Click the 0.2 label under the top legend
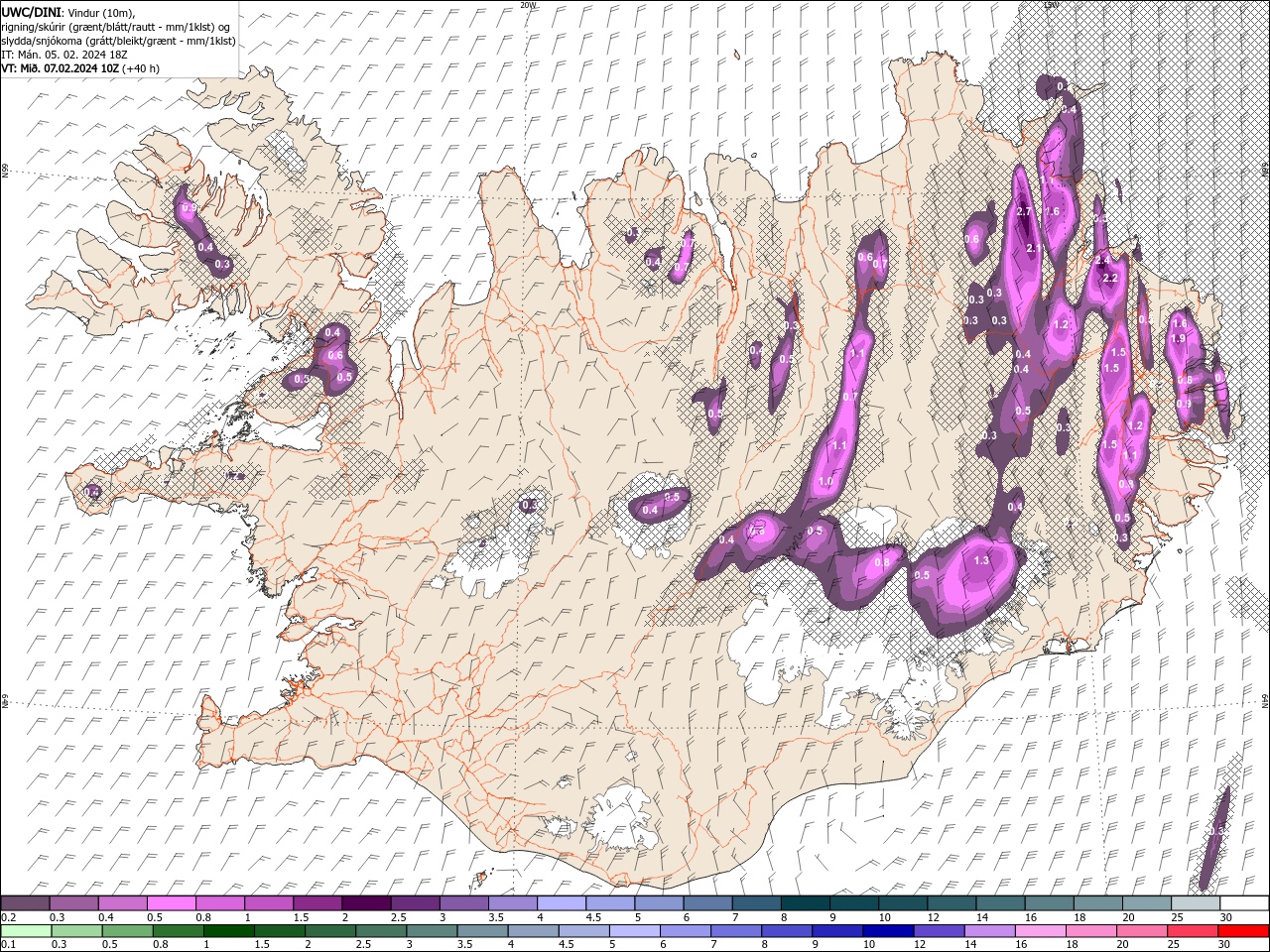The image size is (1270, 952). tap(7, 917)
